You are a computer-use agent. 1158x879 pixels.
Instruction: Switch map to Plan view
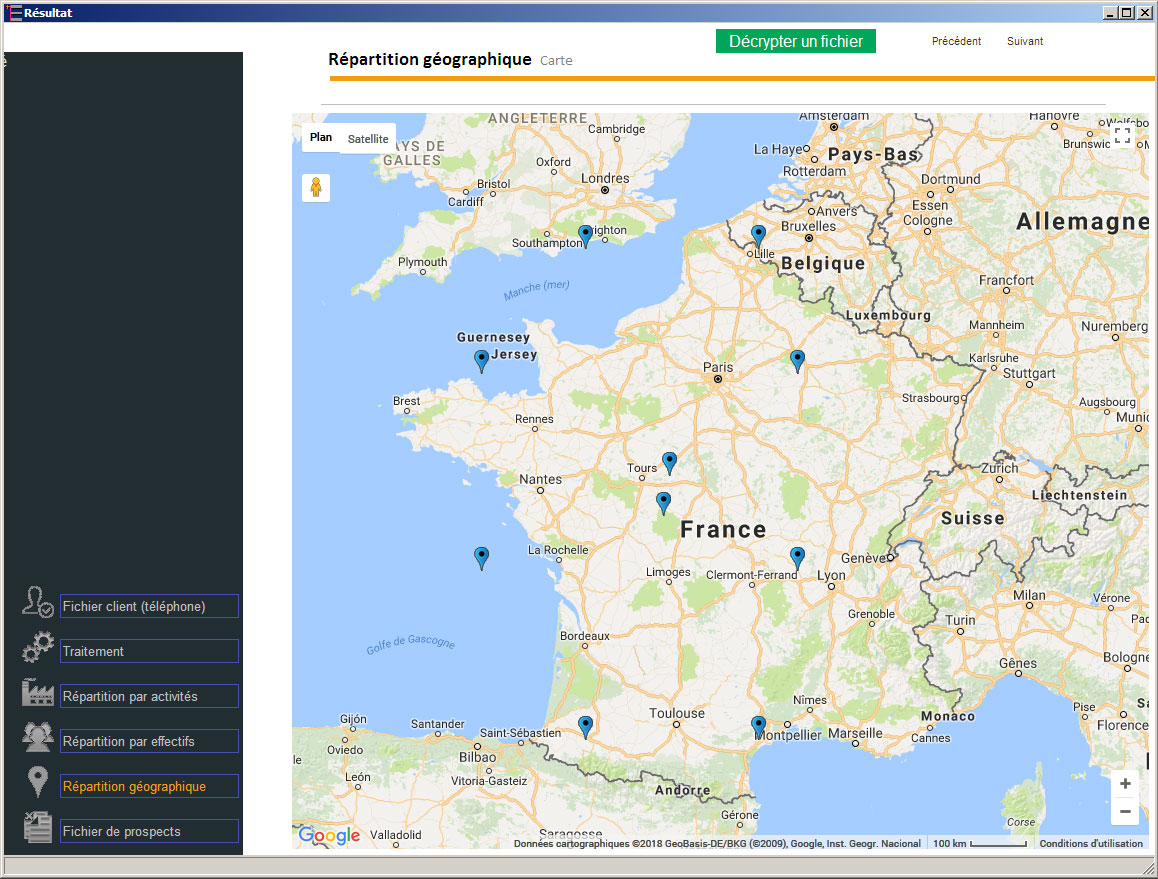[x=321, y=137]
